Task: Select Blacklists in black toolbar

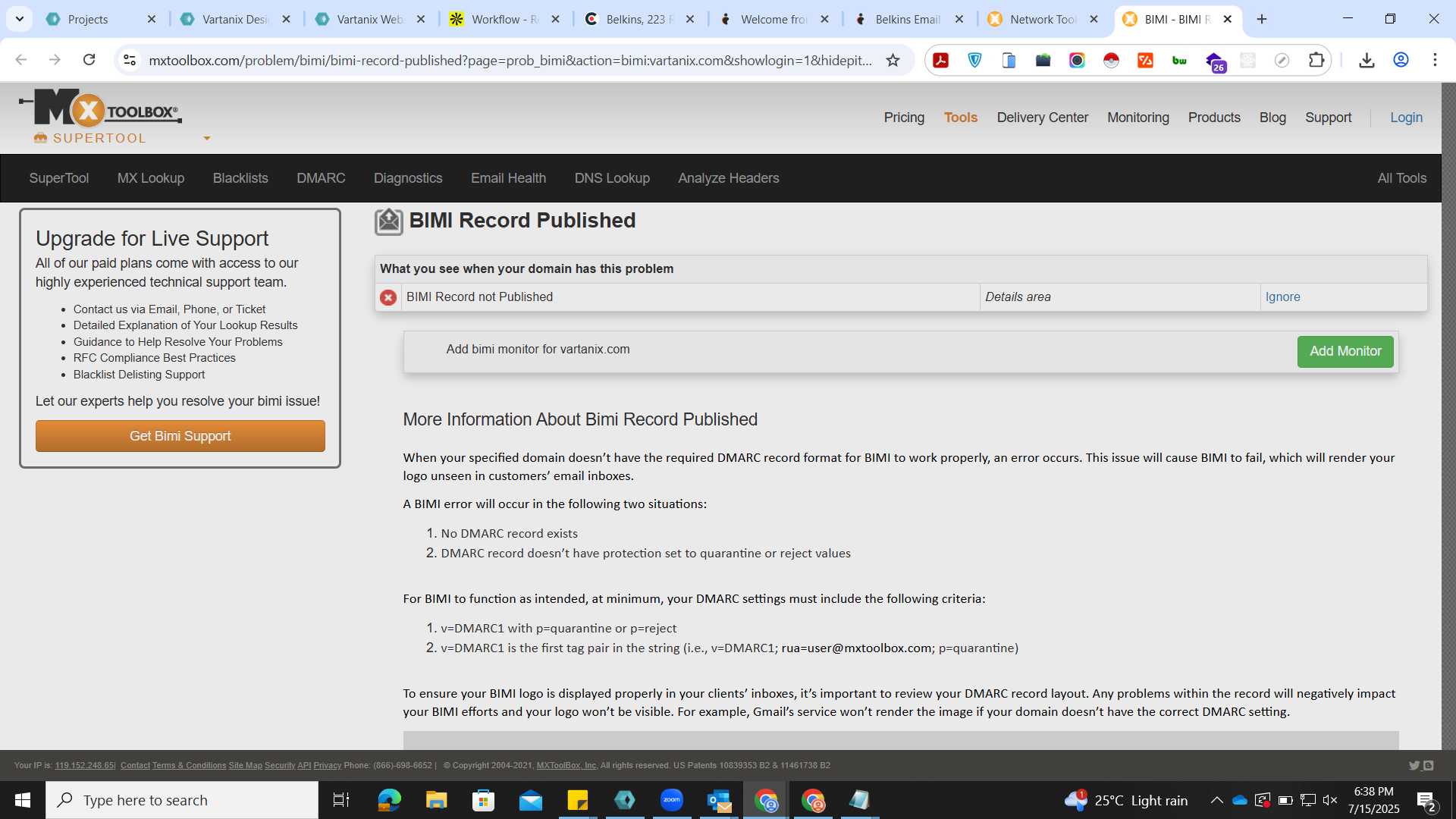Action: (240, 178)
